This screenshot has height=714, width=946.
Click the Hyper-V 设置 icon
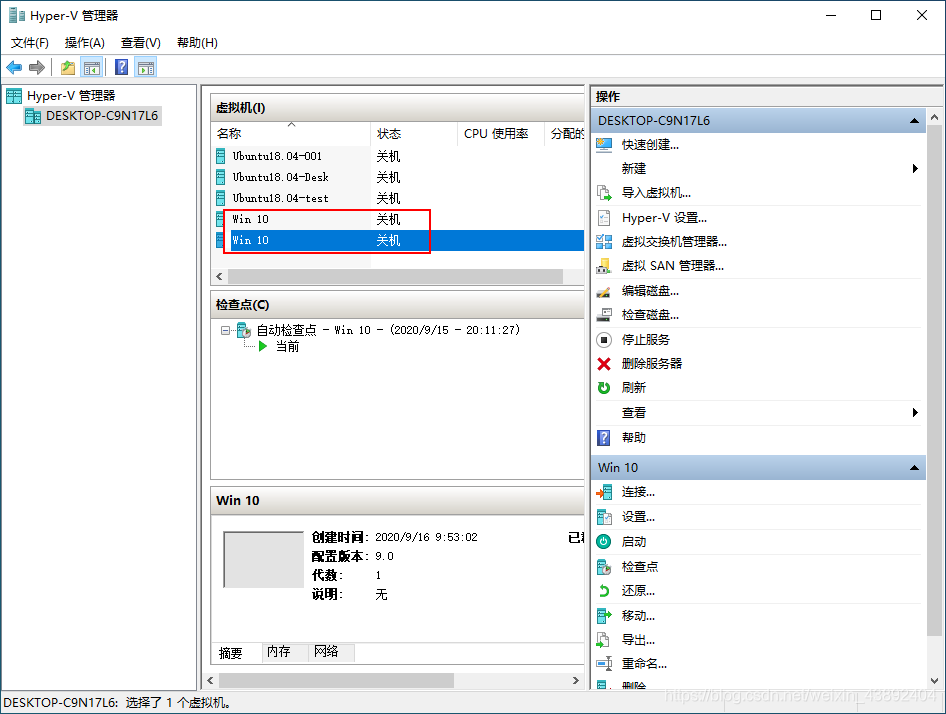tap(604, 218)
